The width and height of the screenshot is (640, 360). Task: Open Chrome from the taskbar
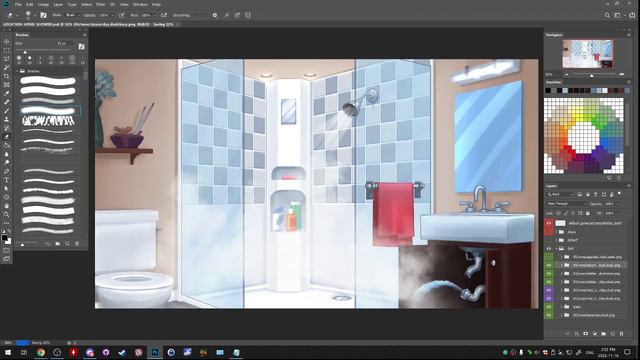point(41,352)
